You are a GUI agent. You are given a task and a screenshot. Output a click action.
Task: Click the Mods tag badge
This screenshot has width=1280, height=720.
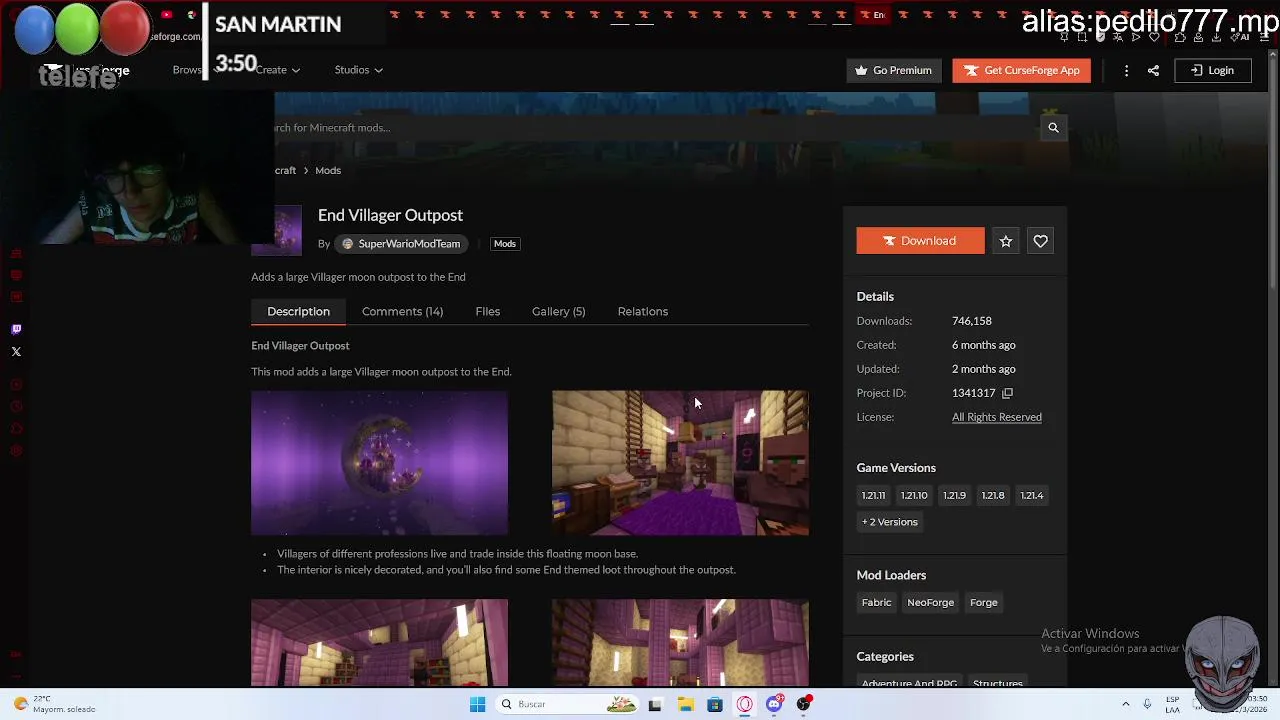point(504,244)
